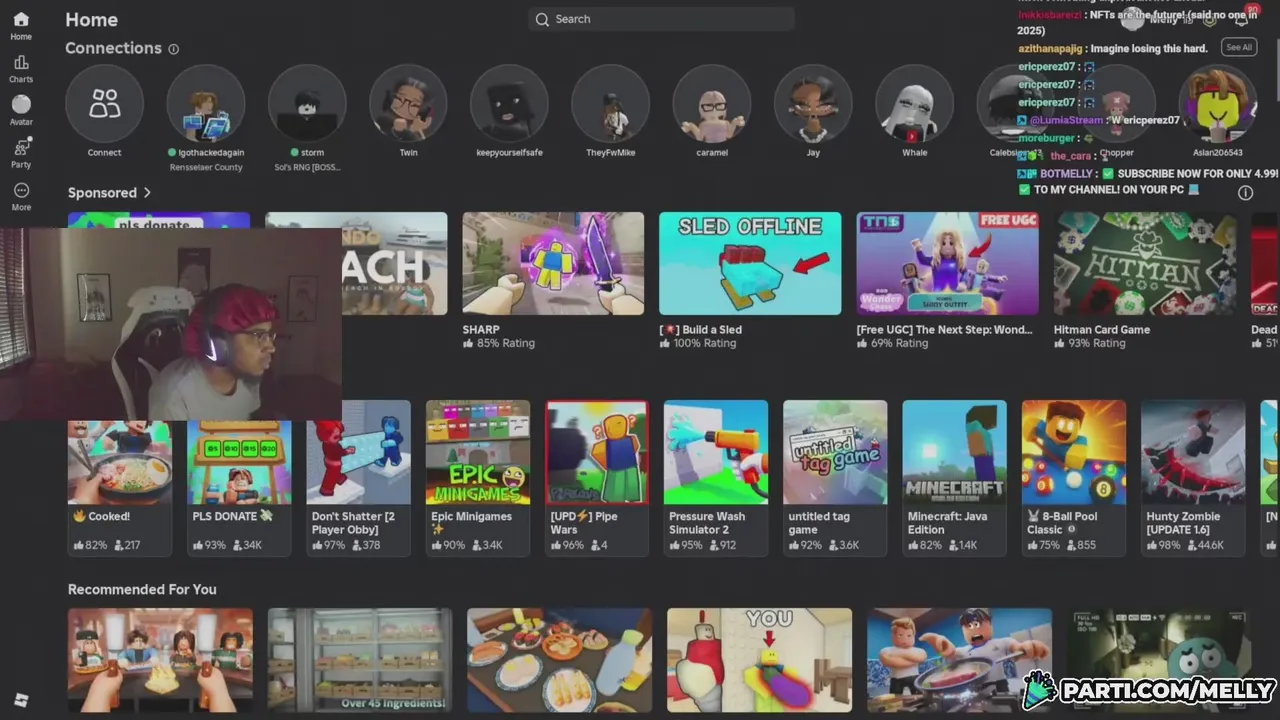
Task: Click 'Rensselaer County' under Igothackedagain
Action: tap(205, 167)
